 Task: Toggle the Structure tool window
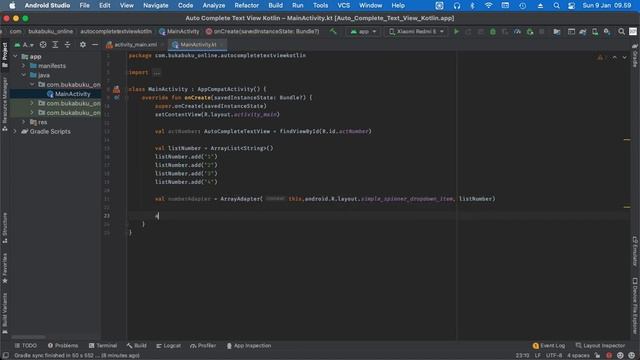click(5, 228)
